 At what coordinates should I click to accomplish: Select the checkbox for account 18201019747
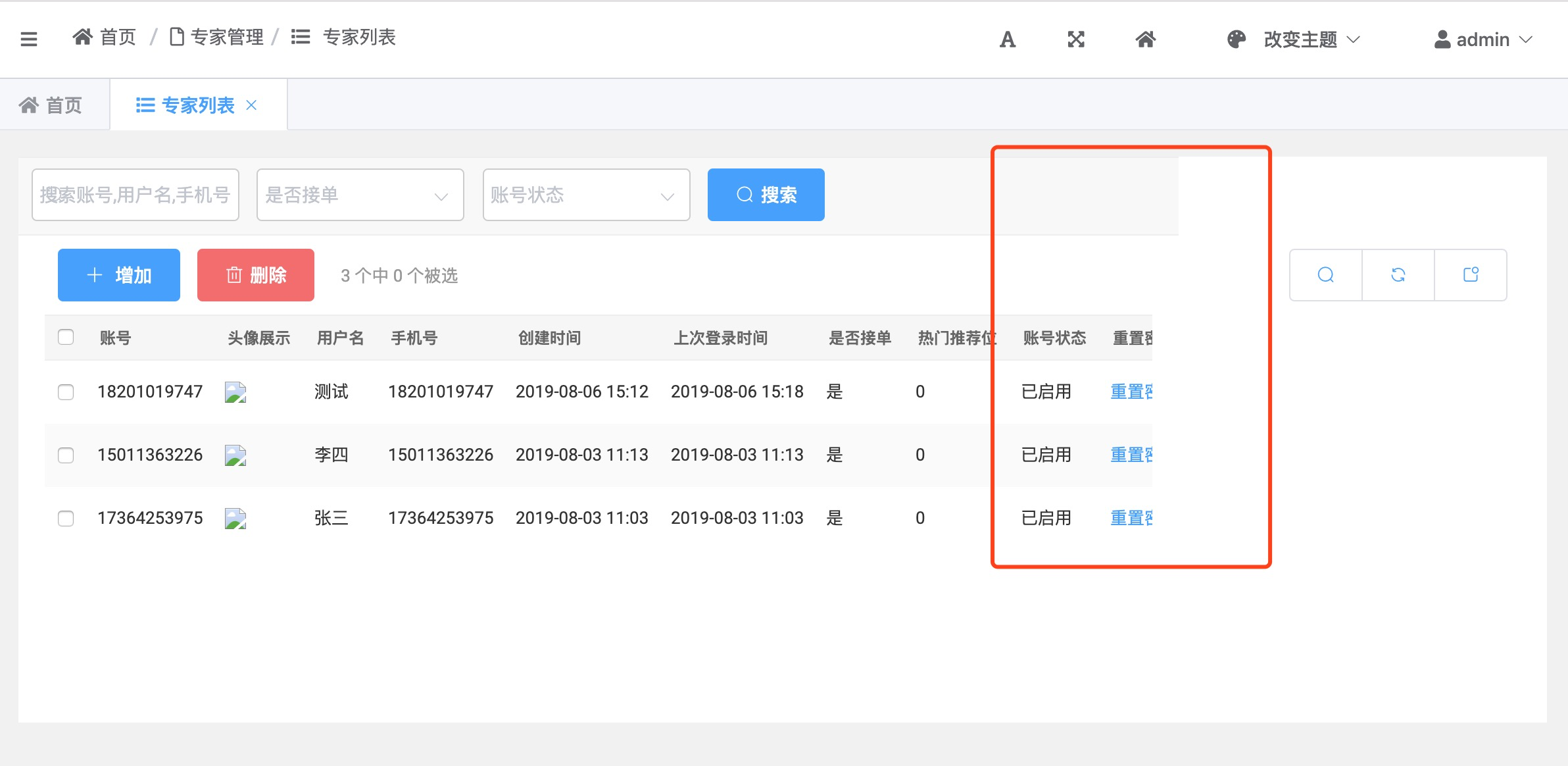[x=66, y=392]
